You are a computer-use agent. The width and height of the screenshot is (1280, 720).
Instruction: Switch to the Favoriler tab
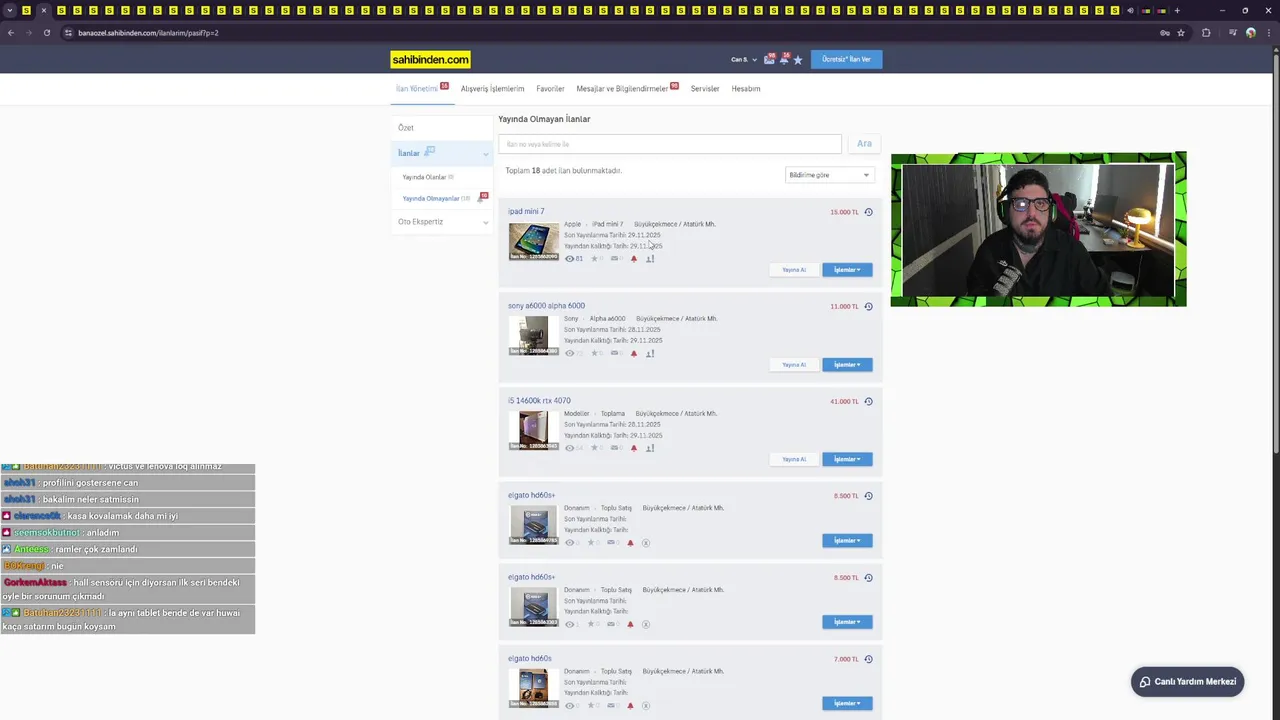550,89
